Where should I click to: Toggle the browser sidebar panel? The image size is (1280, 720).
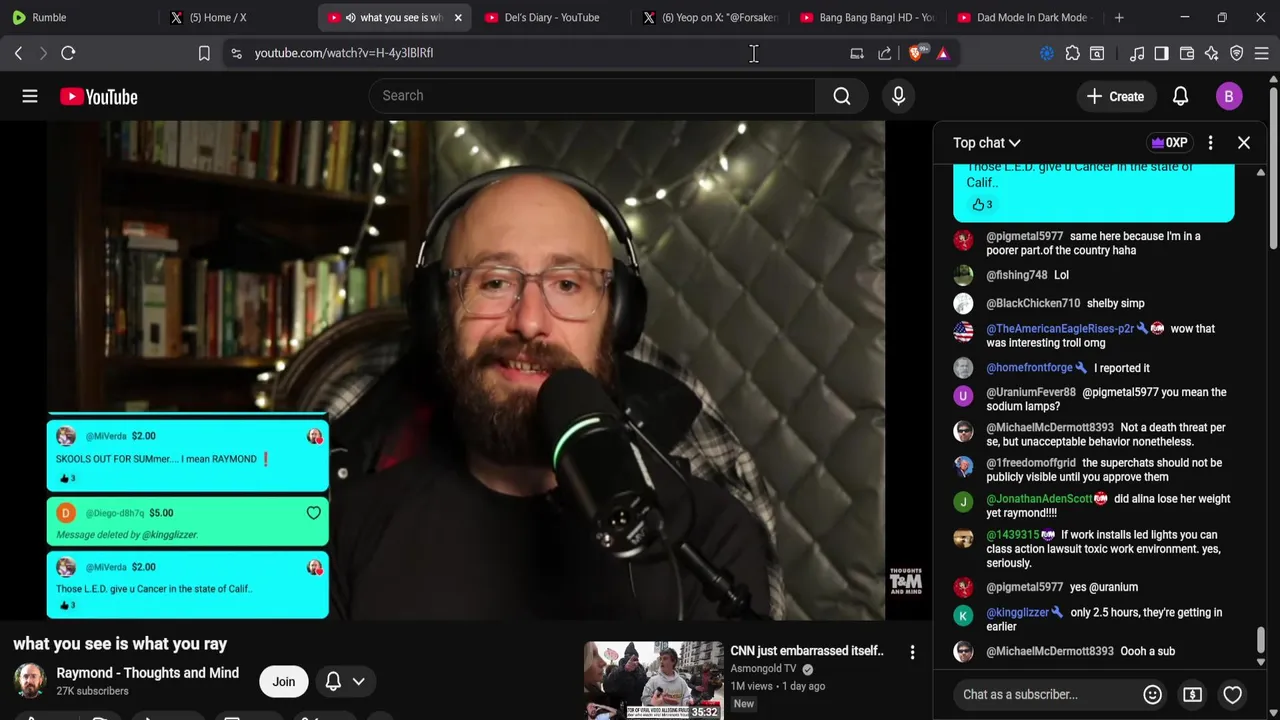pos(1161,53)
